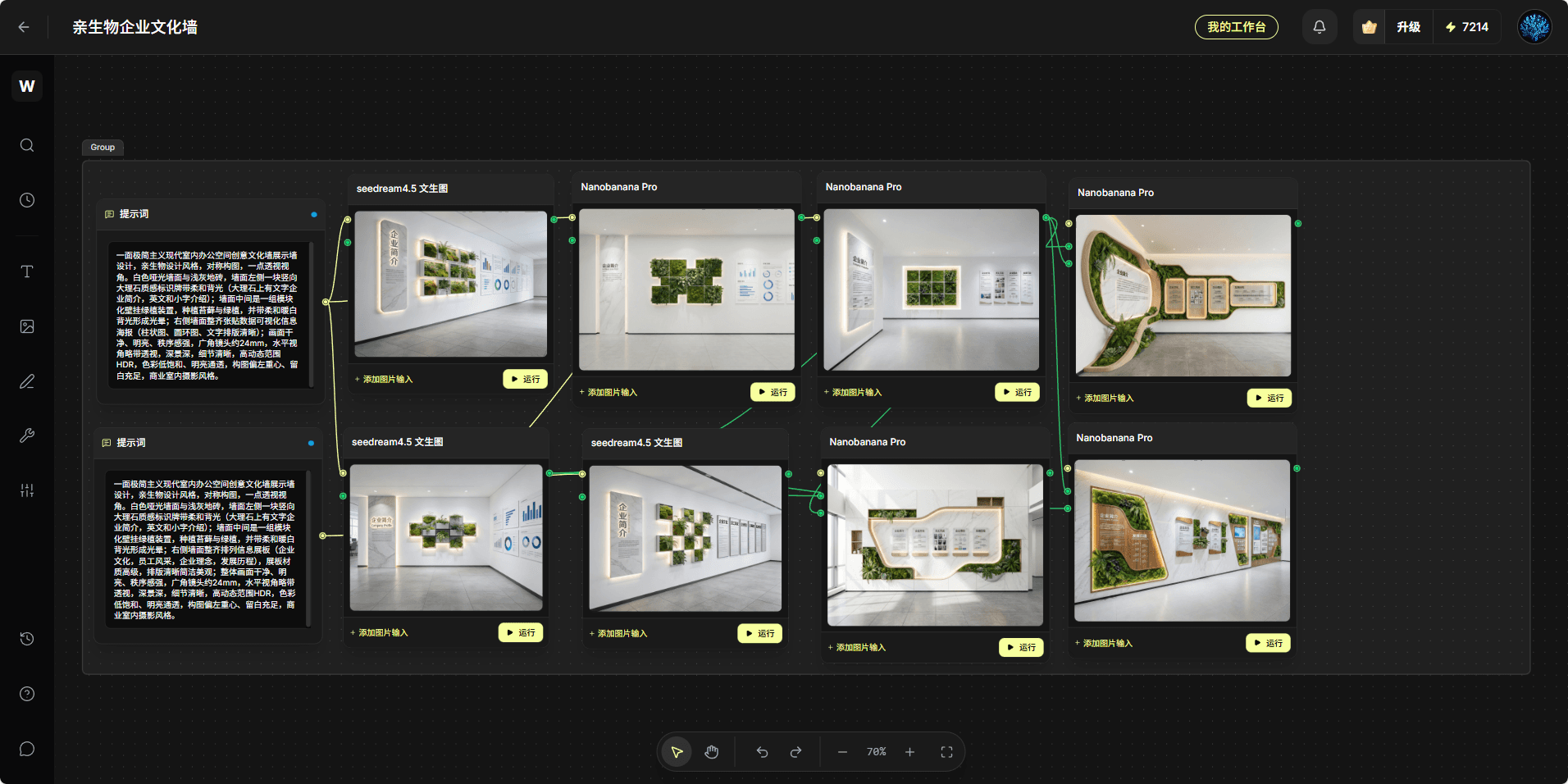Select the Image tool in sidebar
Viewport: 1568px width, 784px height.
point(27,326)
